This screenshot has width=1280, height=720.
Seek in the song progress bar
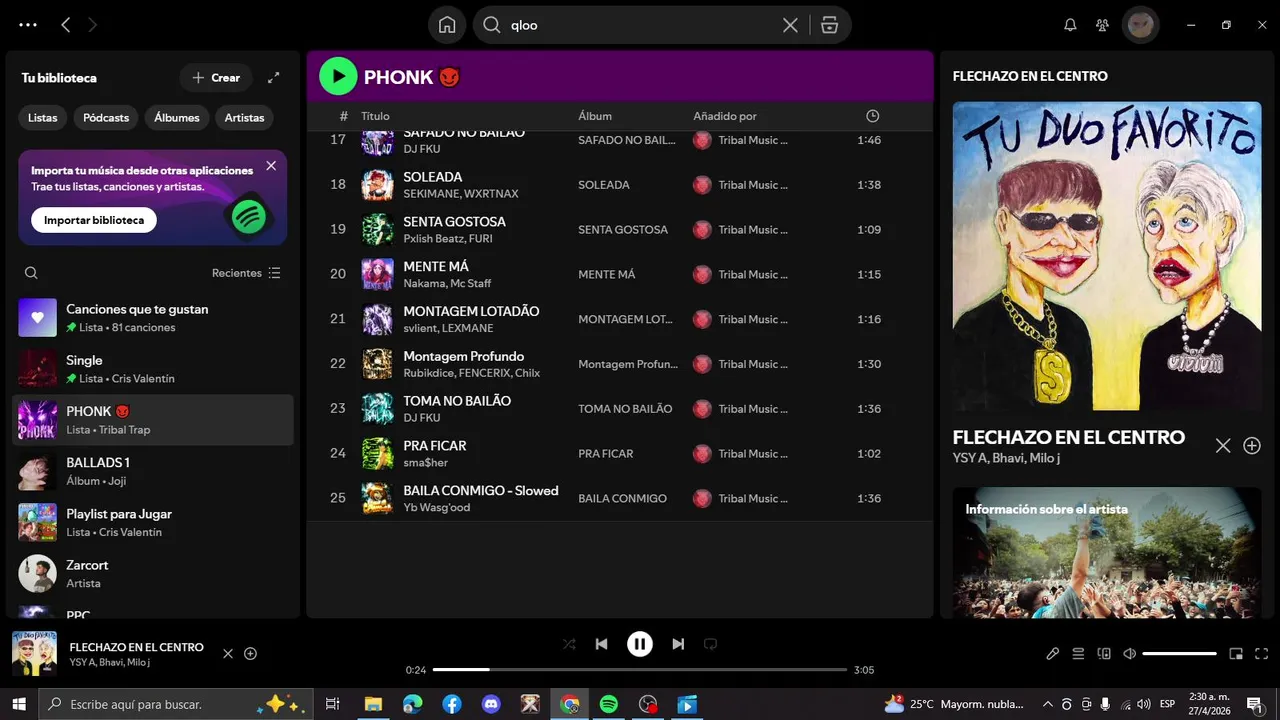pyautogui.click(x=640, y=670)
